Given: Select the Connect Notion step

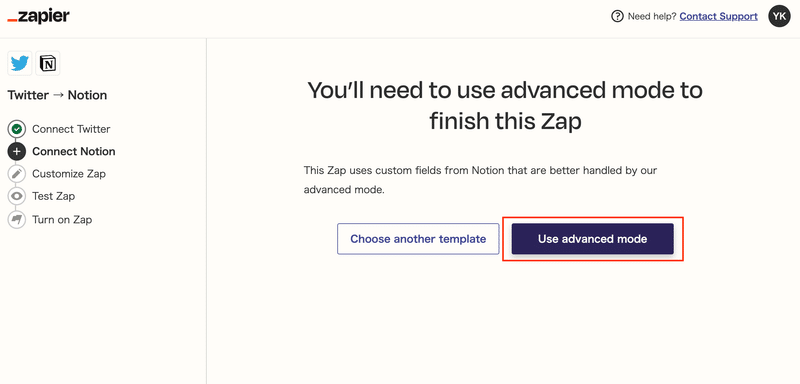Looking at the screenshot, I should point(73,151).
